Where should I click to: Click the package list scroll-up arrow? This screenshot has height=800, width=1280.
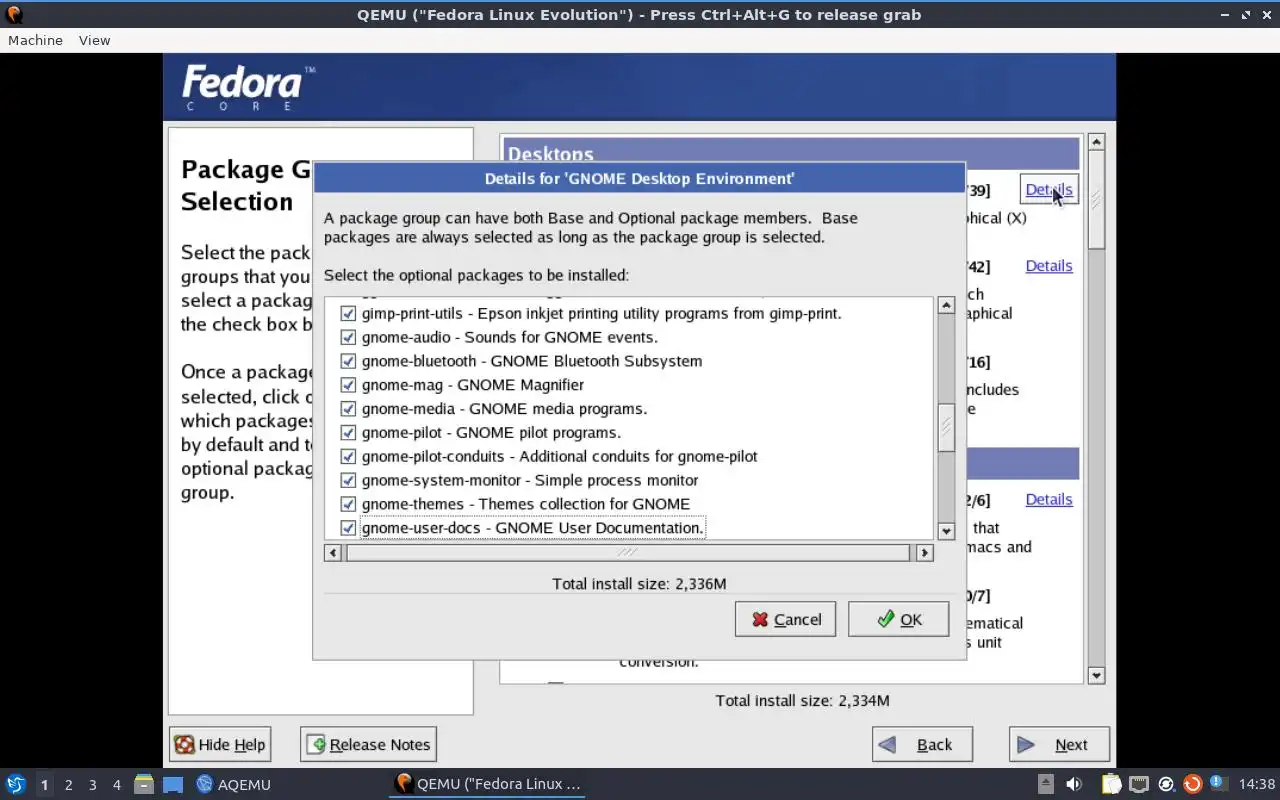coord(946,305)
